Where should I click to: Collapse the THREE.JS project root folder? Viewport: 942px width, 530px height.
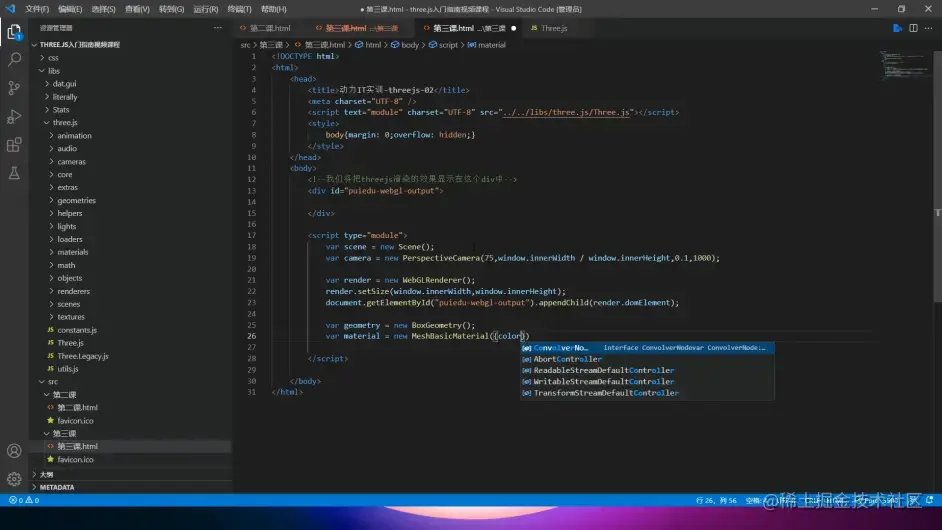click(x=80, y=44)
